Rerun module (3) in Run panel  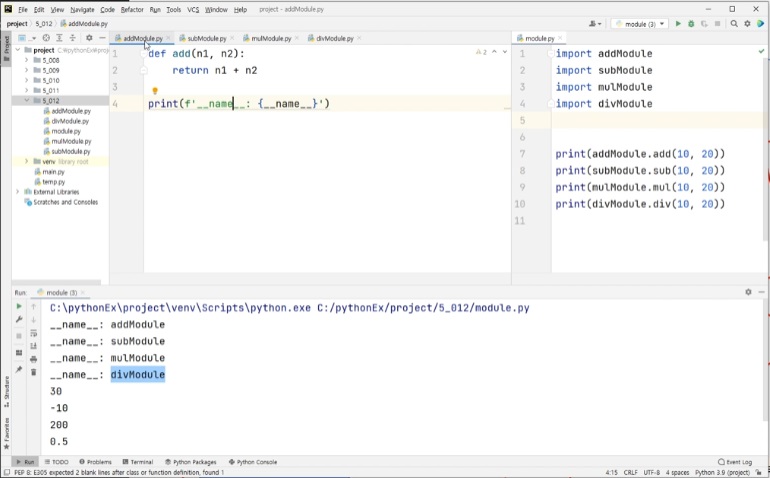(x=19, y=306)
